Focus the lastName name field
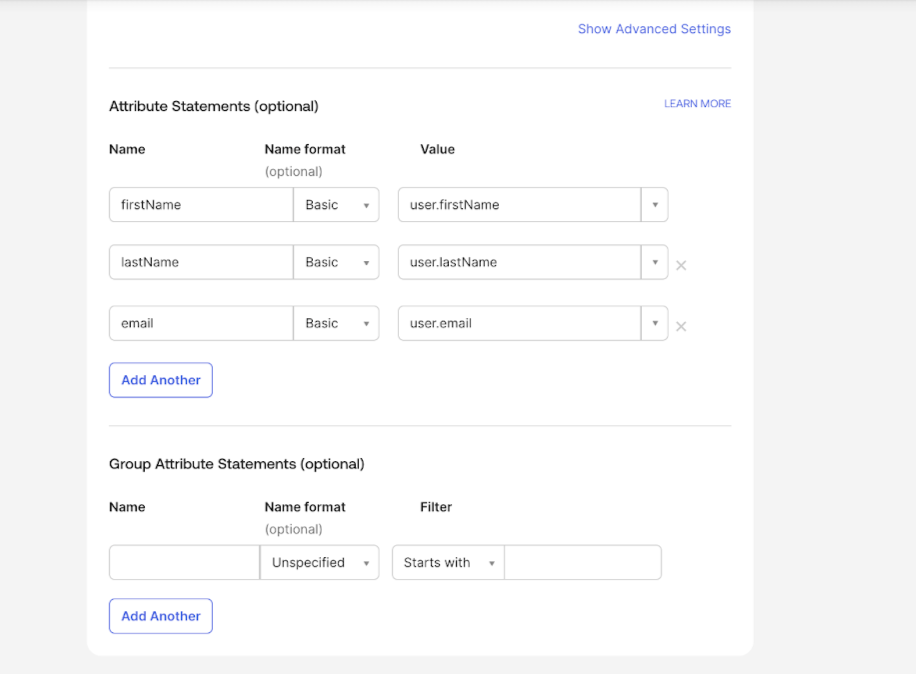The height and width of the screenshot is (674, 916). click(201, 262)
